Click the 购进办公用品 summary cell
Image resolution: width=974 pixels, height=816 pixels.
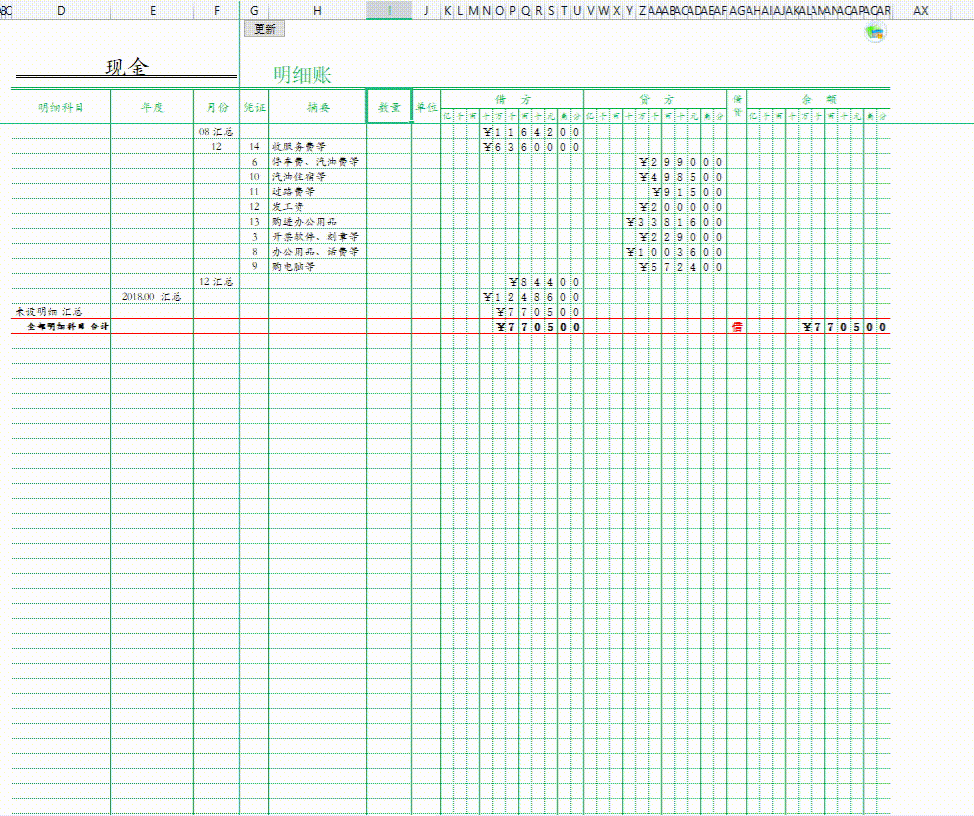point(317,222)
